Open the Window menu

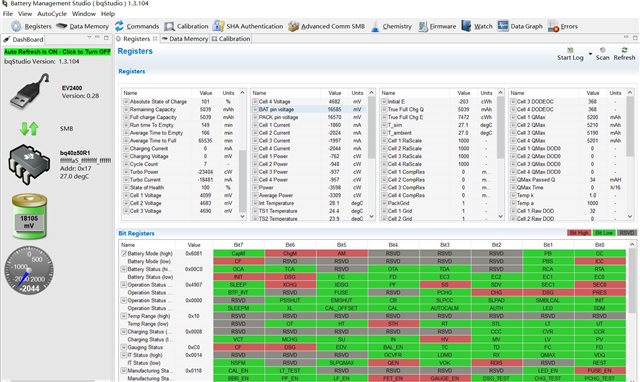tap(84, 13)
